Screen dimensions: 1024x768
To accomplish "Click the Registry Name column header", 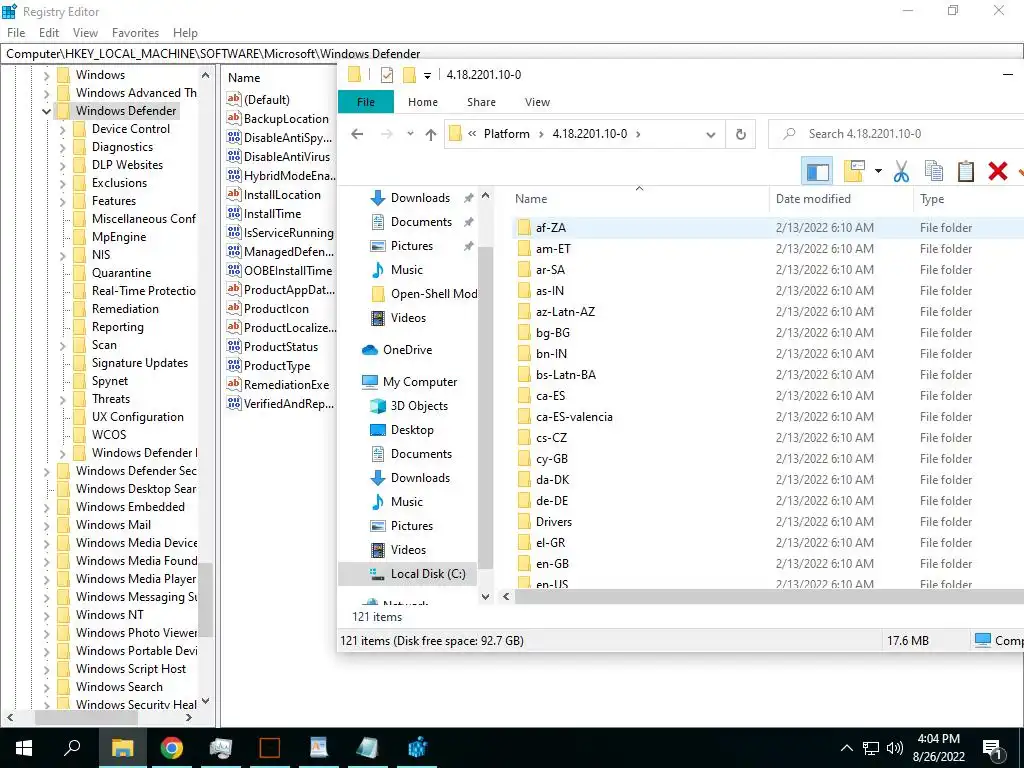I will pyautogui.click(x=280, y=78).
